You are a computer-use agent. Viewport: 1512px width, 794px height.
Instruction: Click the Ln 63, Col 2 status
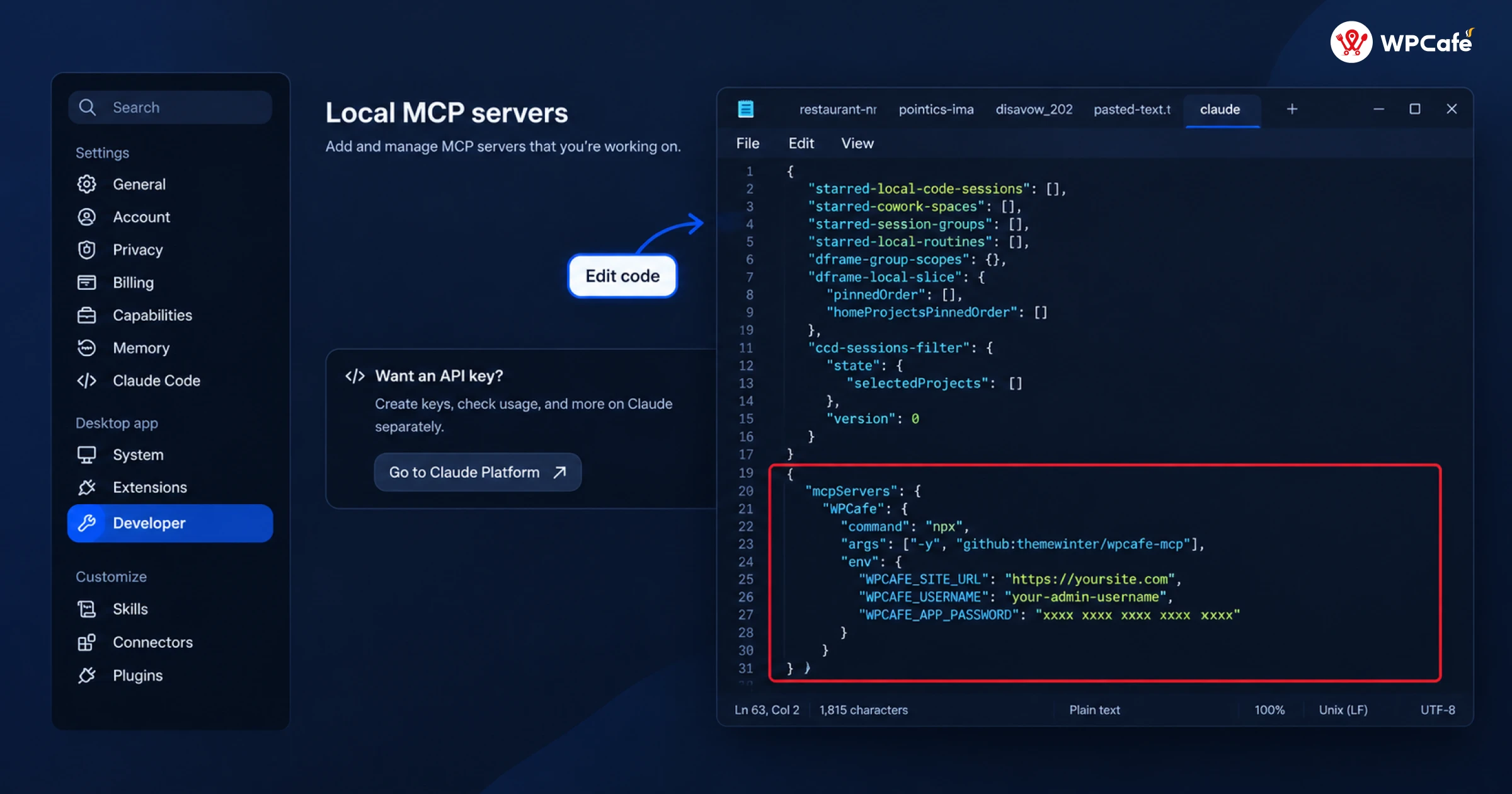pos(767,710)
